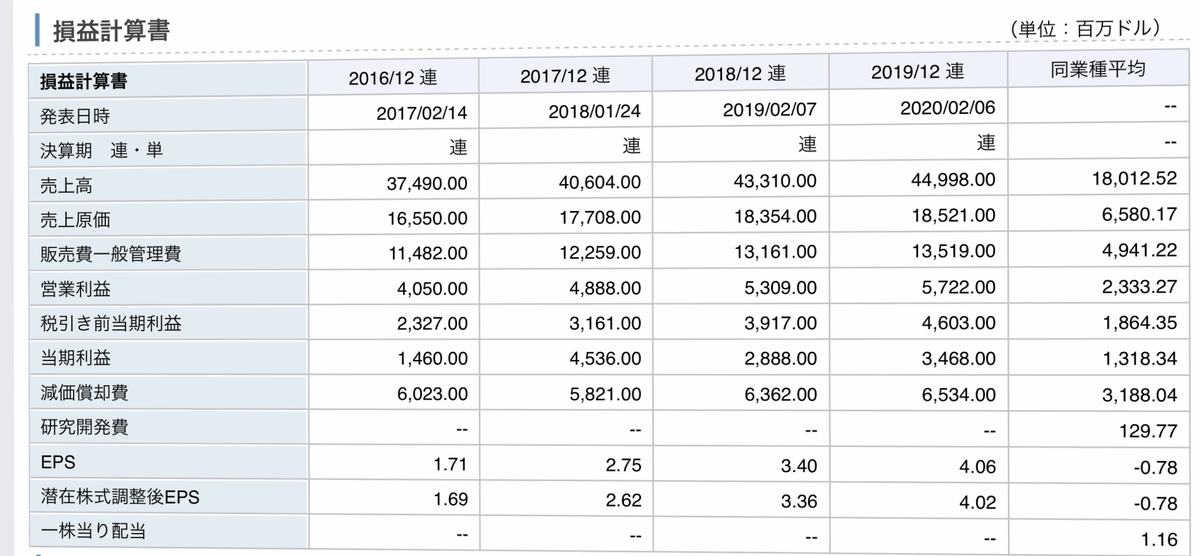Click pretax income 2,327.00
1200x556 pixels.
pyautogui.click(x=431, y=324)
